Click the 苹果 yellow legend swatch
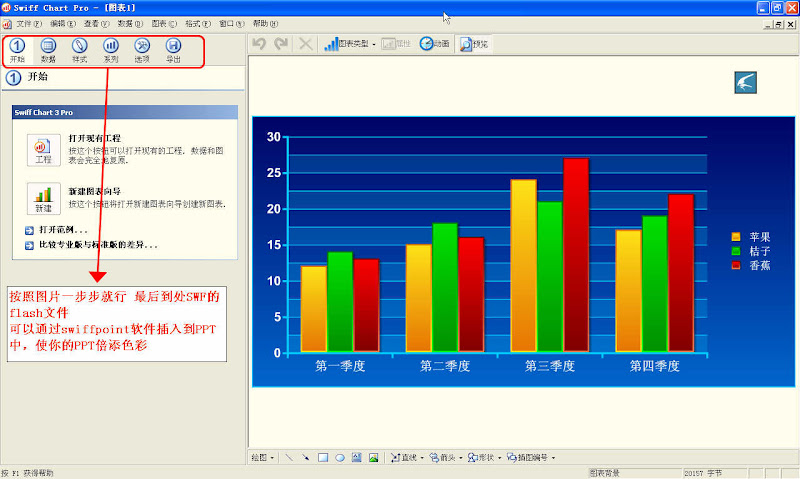This screenshot has width=800, height=479. pyautogui.click(x=736, y=237)
